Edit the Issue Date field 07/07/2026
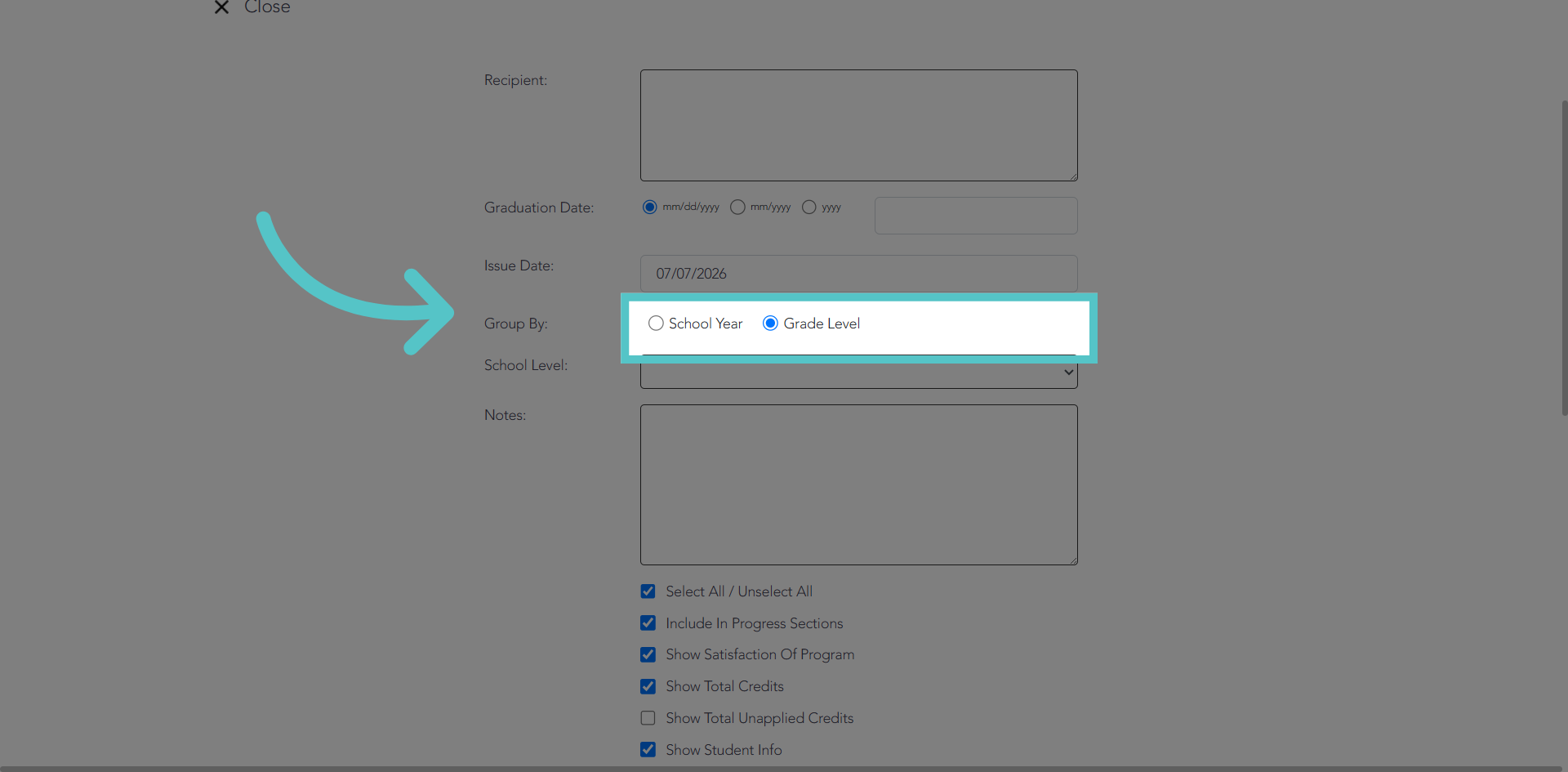The height and width of the screenshot is (772, 1568). pos(858,274)
